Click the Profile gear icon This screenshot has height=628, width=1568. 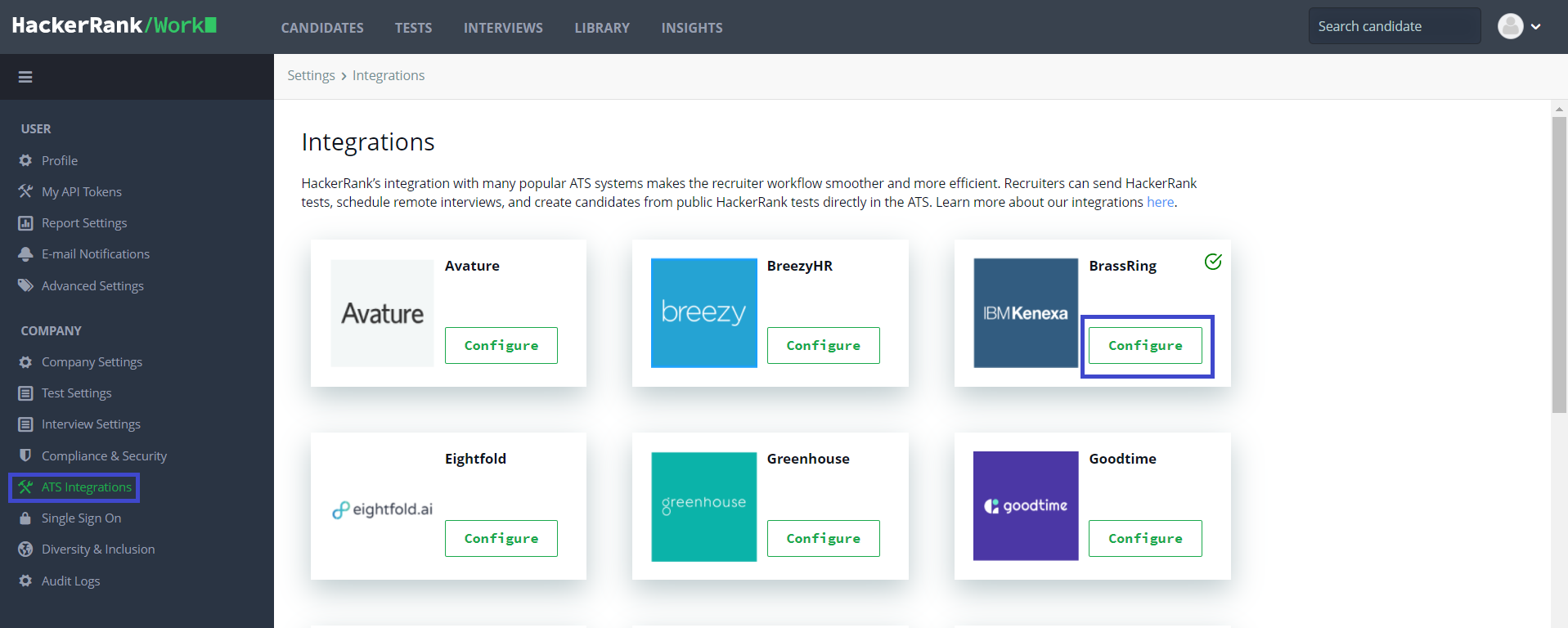click(25, 160)
